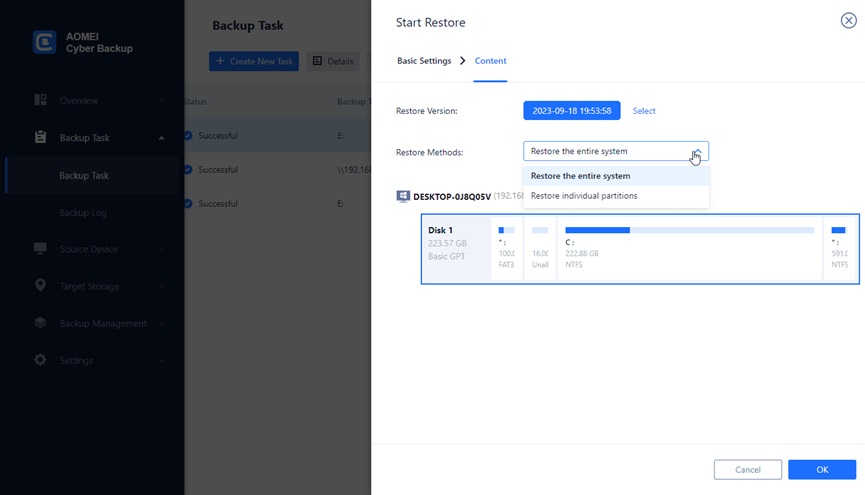Choose Restore individual partitions option
The height and width of the screenshot is (495, 865).
pyautogui.click(x=584, y=196)
